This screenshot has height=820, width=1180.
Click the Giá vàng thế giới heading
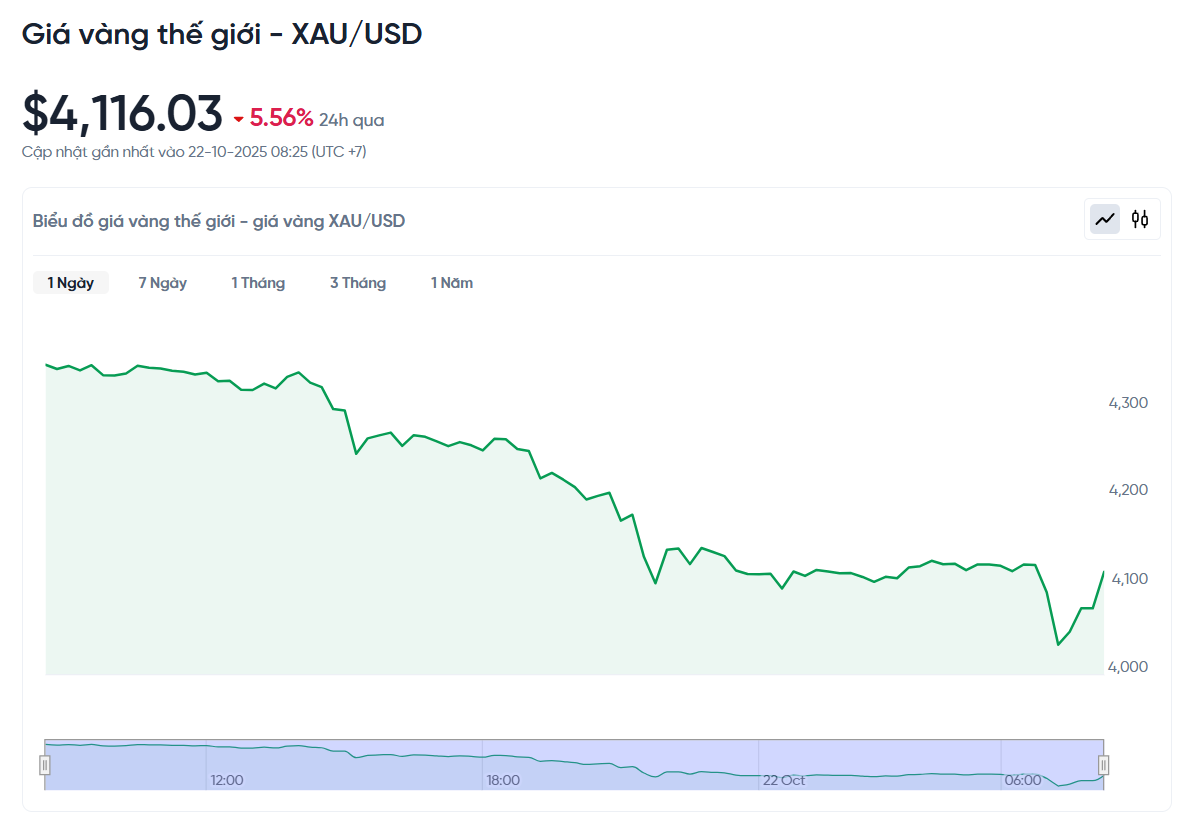[x=222, y=33]
